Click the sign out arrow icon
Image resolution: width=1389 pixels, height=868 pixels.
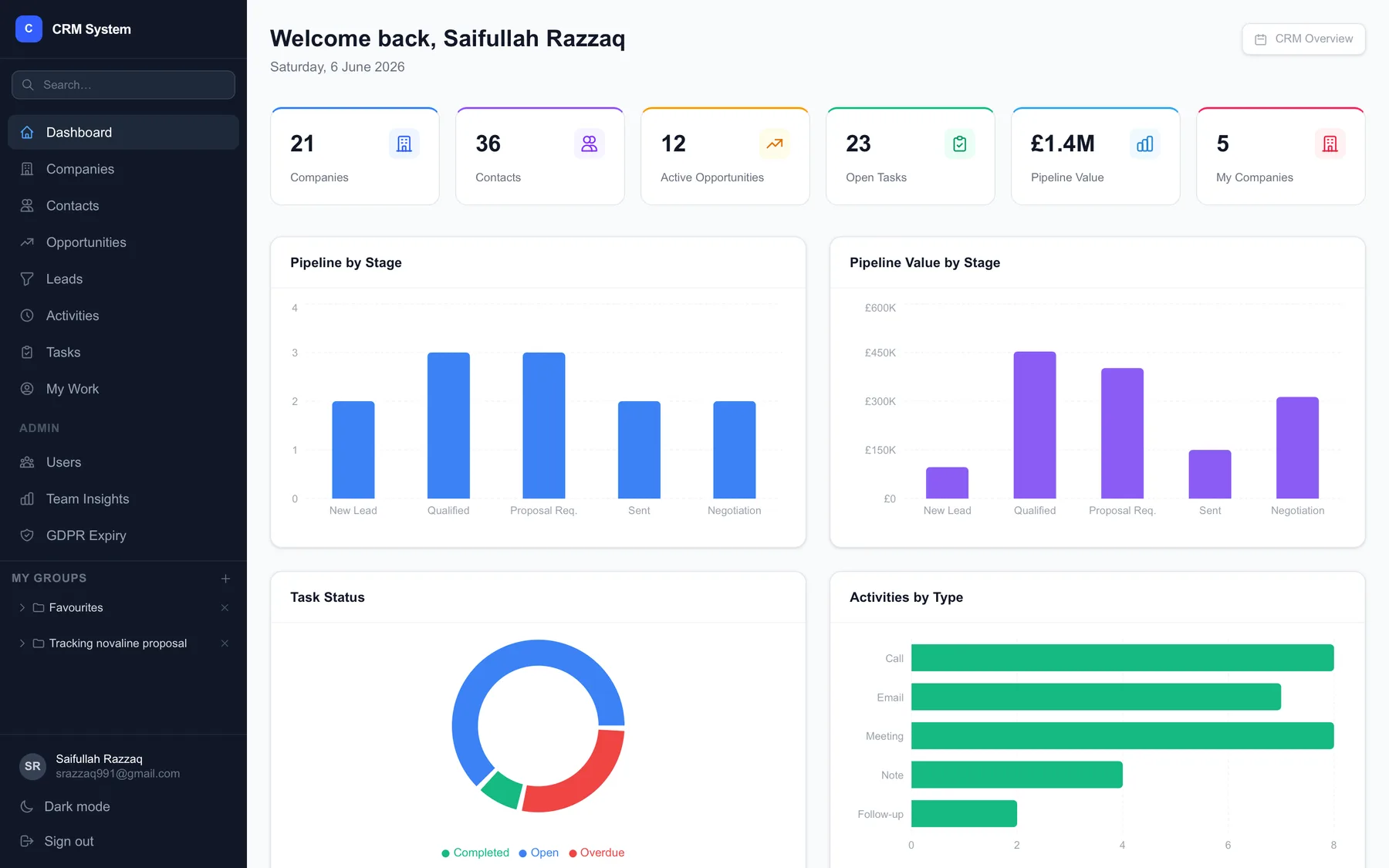27,841
